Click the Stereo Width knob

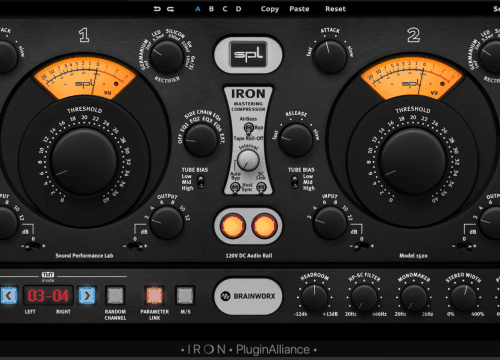click(x=463, y=298)
